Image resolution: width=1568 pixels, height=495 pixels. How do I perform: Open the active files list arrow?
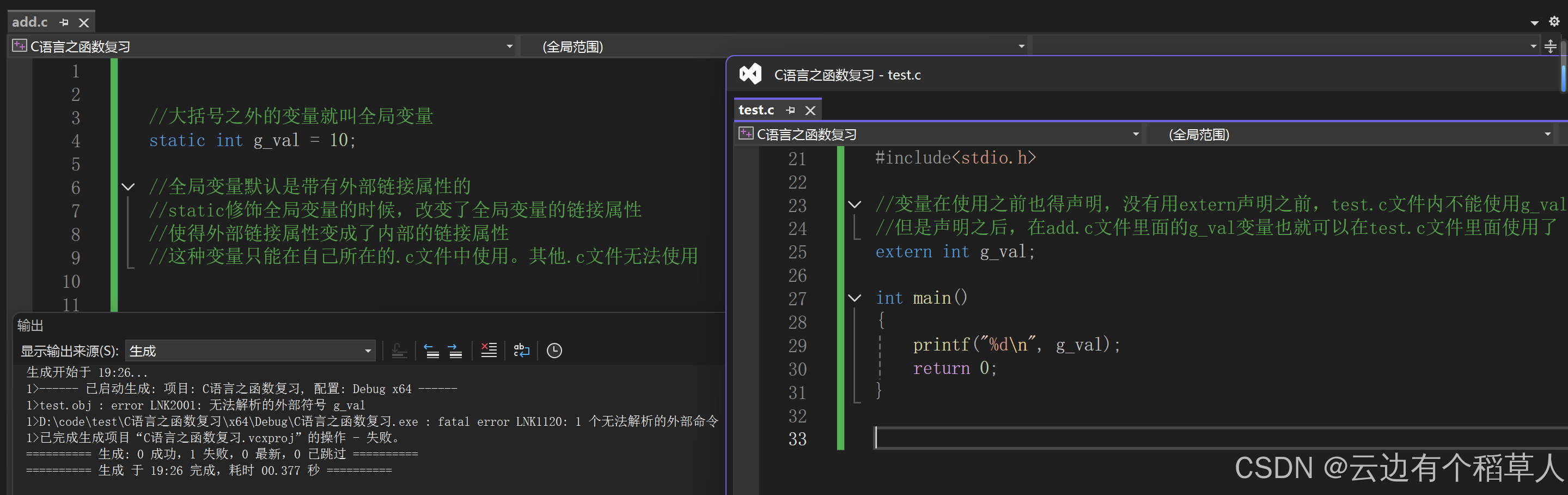1535,23
